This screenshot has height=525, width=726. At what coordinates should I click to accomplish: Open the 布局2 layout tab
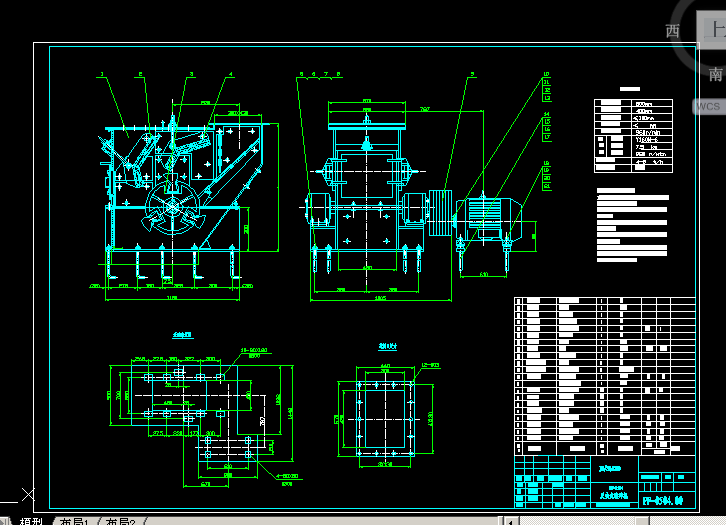coord(120,522)
